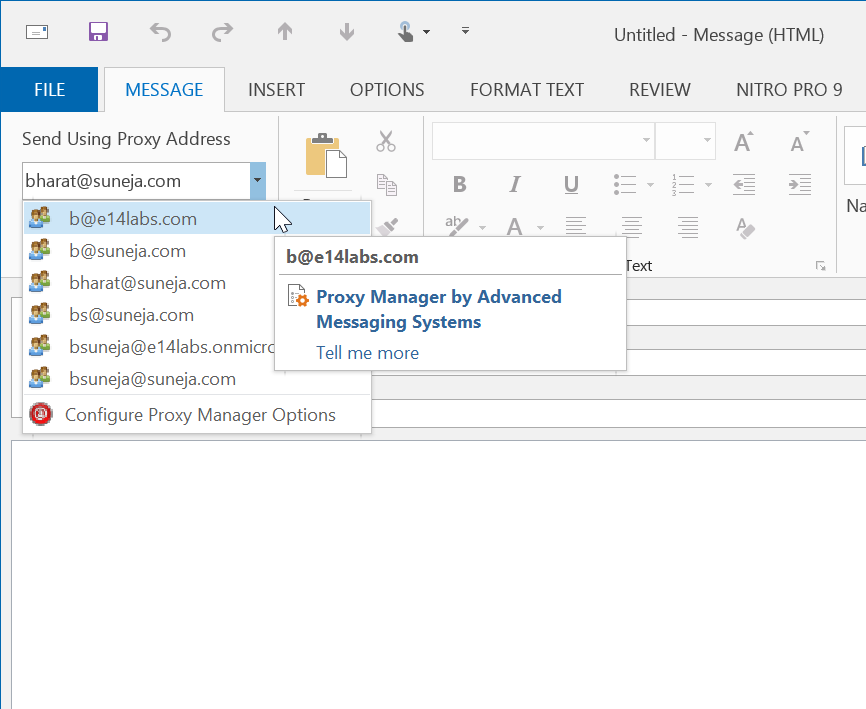Open font color dropdown arrow
The image size is (866, 709).
(540, 227)
